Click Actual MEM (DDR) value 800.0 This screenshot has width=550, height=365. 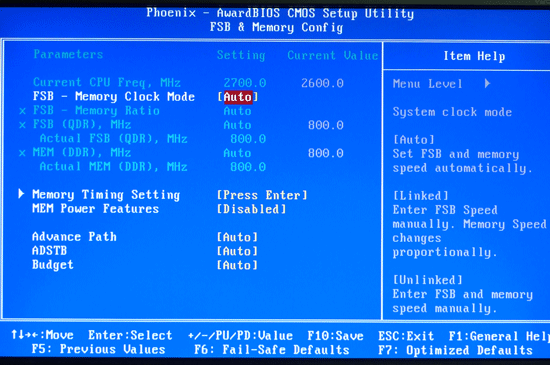click(248, 167)
